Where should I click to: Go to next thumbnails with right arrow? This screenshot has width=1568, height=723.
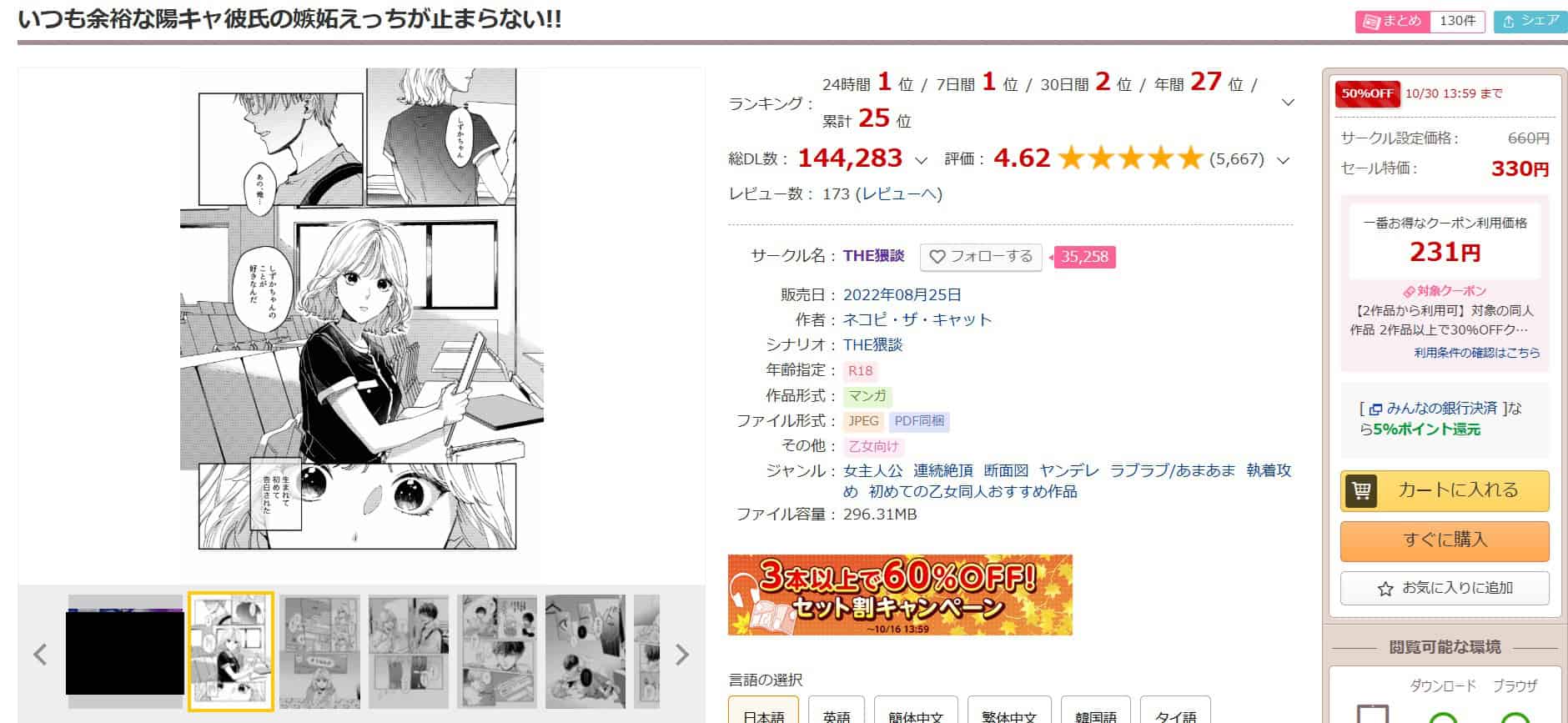point(682,655)
